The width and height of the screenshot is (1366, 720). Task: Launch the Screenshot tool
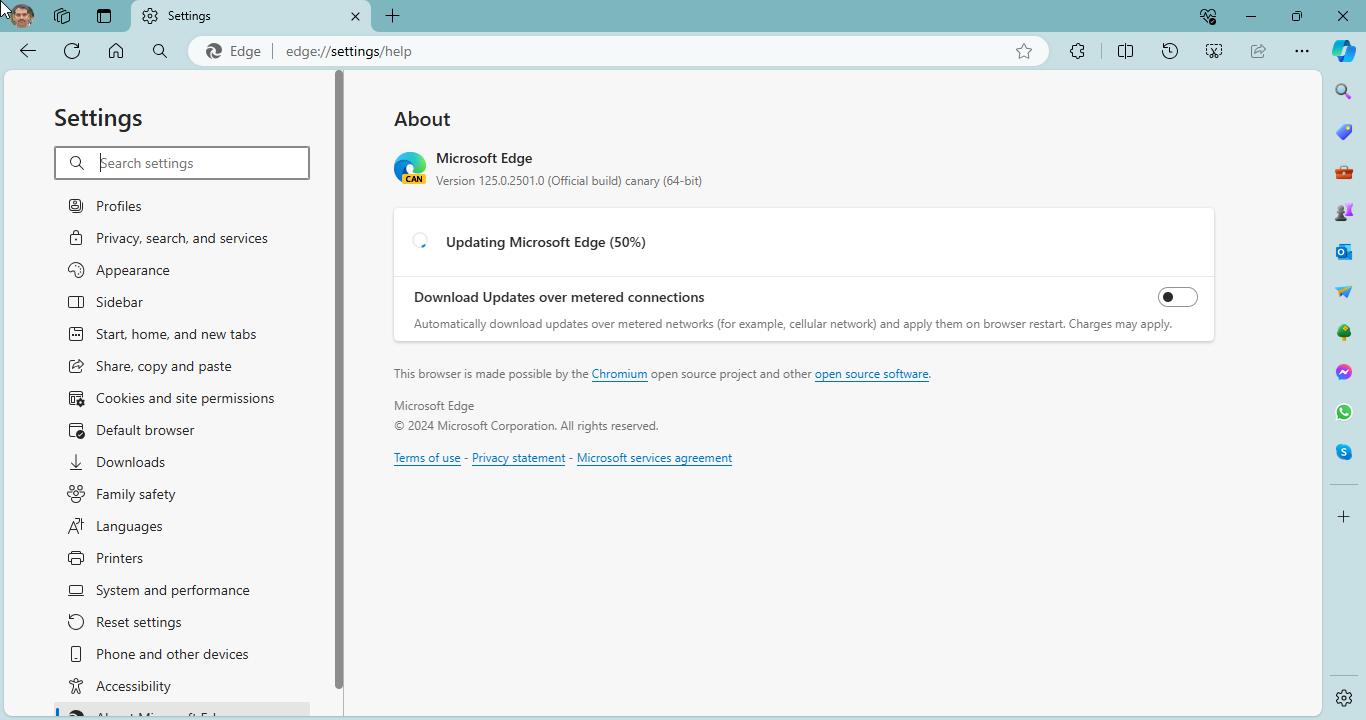(x=1214, y=51)
